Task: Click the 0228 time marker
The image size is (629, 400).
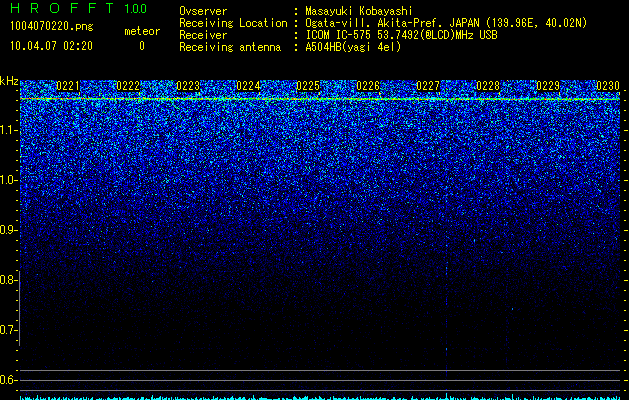Action: coord(488,86)
